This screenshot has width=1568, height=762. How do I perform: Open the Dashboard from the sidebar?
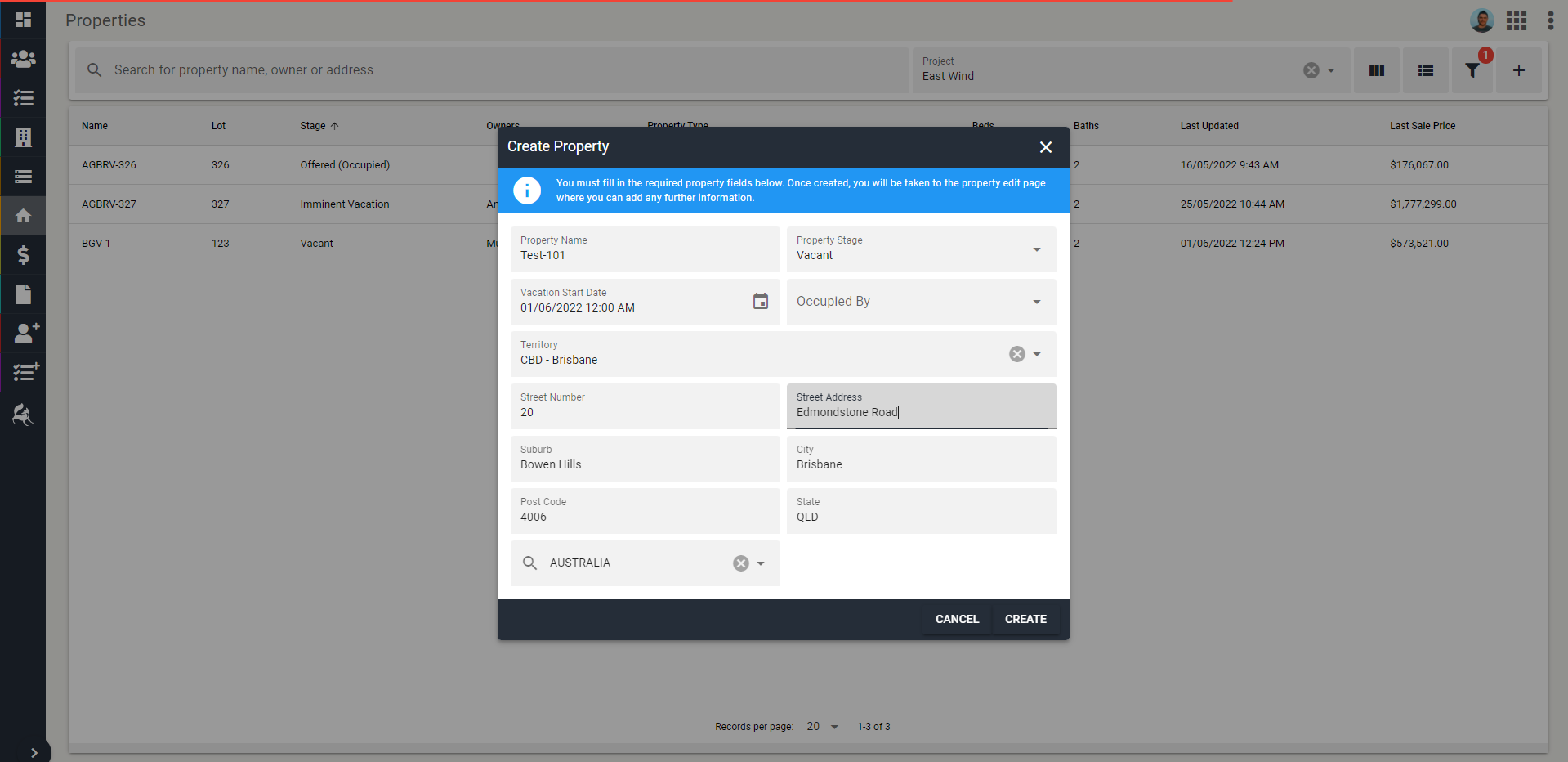(22, 20)
